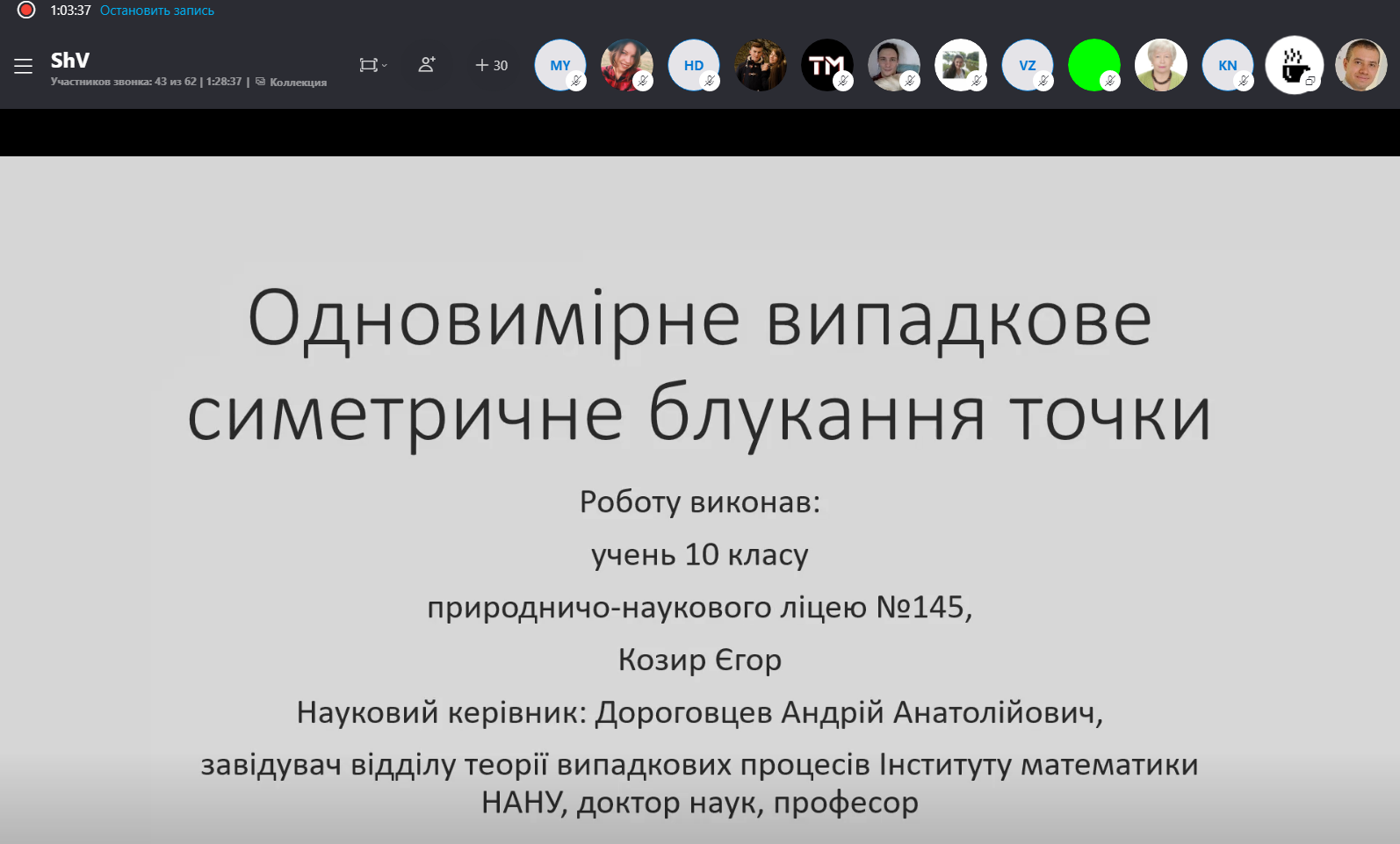Click the black TM logo avatar
The height and width of the screenshot is (844, 1400).
(827, 65)
